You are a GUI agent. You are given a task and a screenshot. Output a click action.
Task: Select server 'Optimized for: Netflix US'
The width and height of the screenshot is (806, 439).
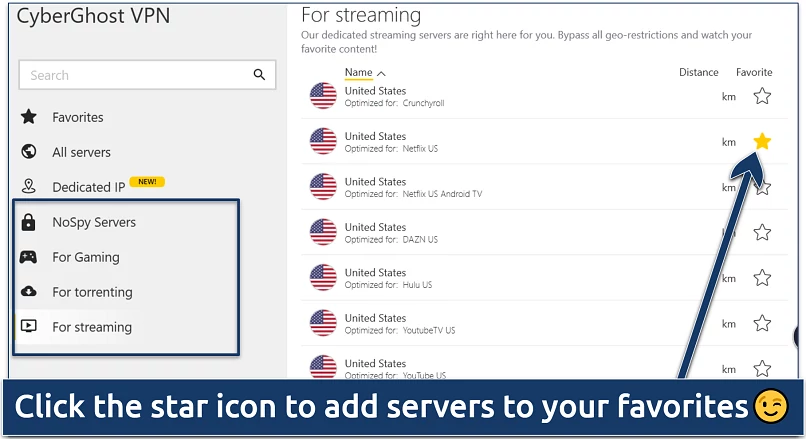pyautogui.click(x=391, y=149)
